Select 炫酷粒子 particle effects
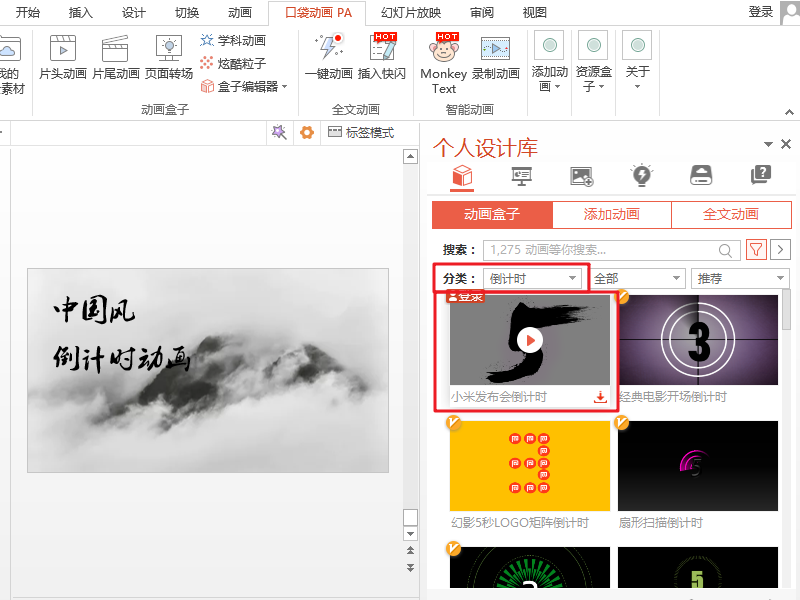The width and height of the screenshot is (800, 600). [x=233, y=63]
